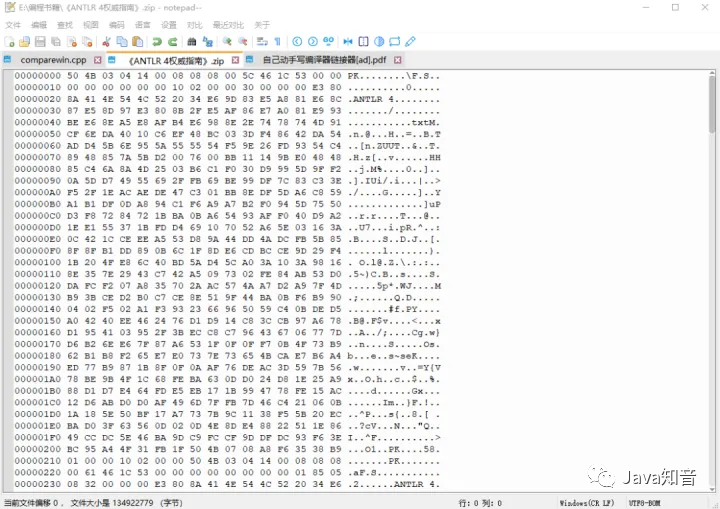720x509 pixels.
Task: Click the Cut scissors icon
Action: coord(106,42)
